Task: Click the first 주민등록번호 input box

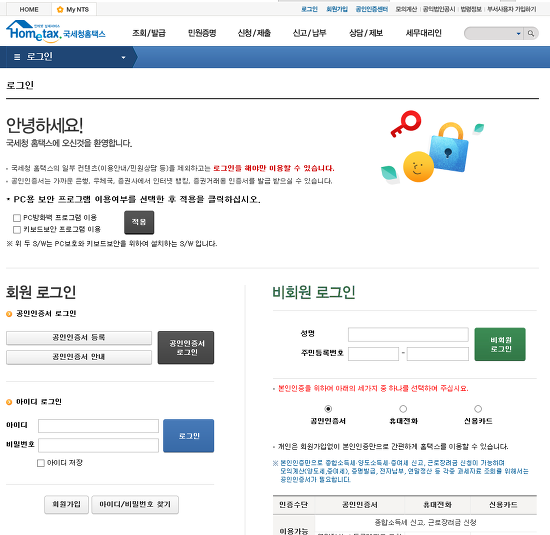Action: point(374,354)
